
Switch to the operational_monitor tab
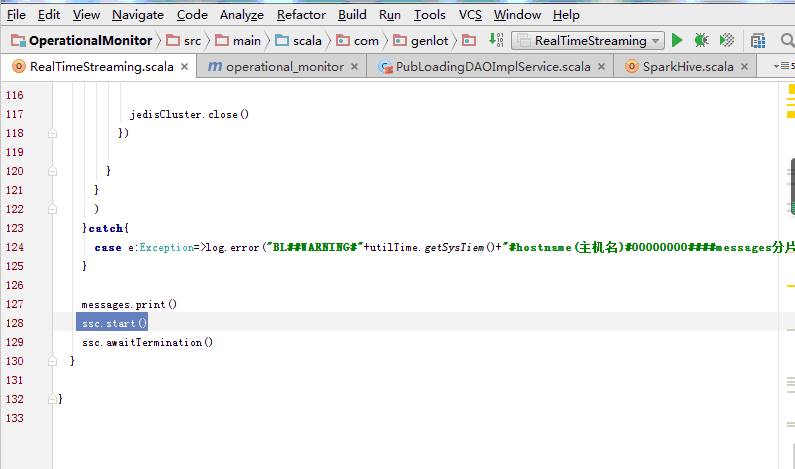point(283,67)
